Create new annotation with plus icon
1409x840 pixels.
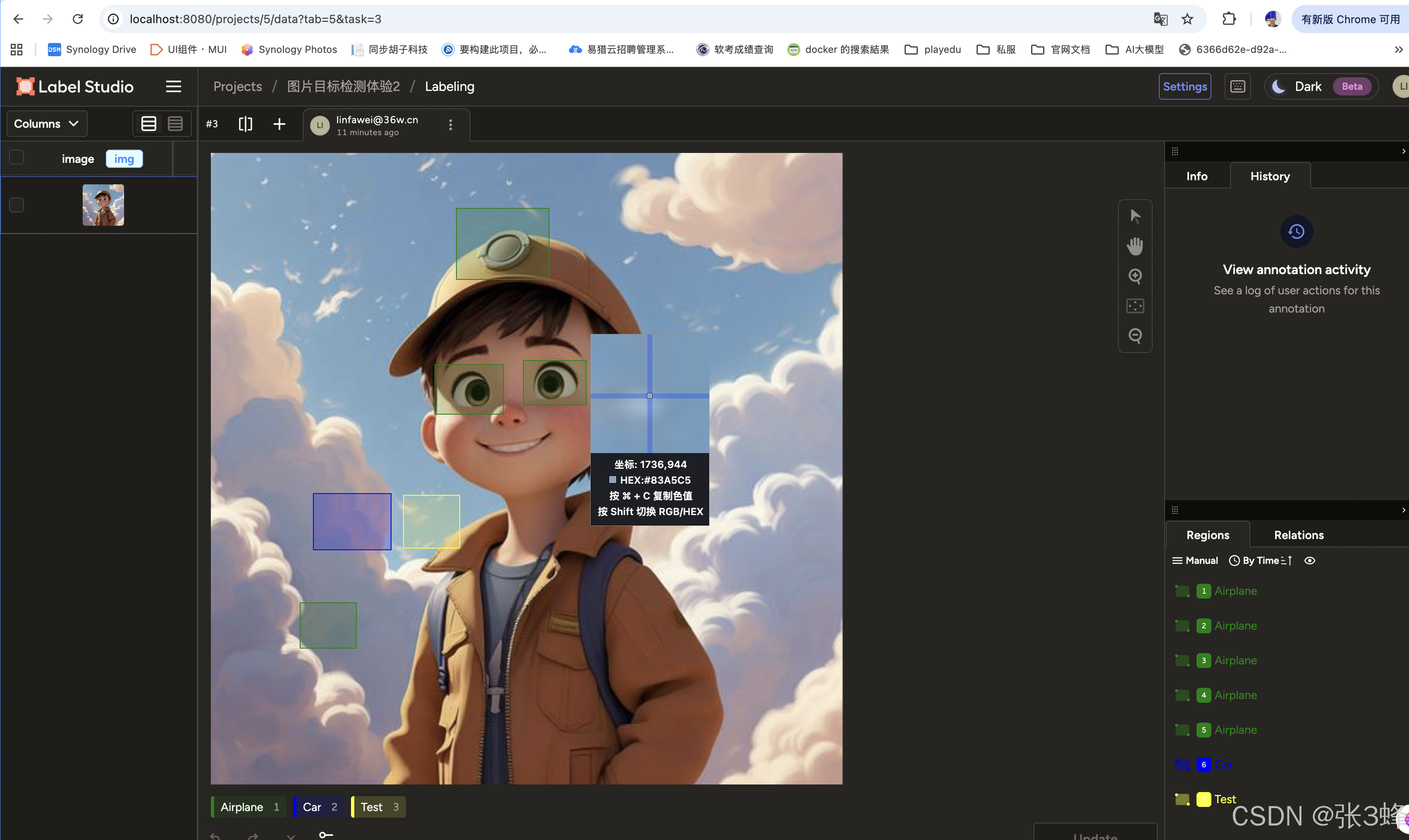279,124
